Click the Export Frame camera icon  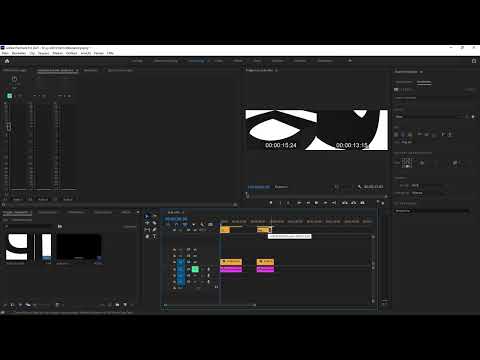click(x=362, y=203)
